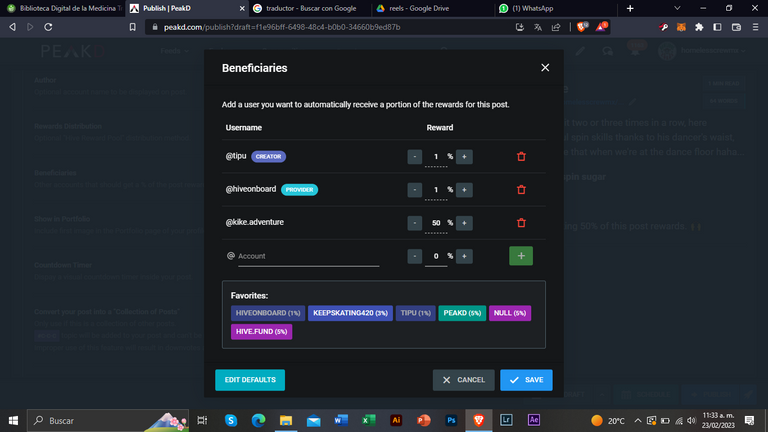Edit the @tipu reward value field
Screen dimensions: 768x432
(x=436, y=157)
